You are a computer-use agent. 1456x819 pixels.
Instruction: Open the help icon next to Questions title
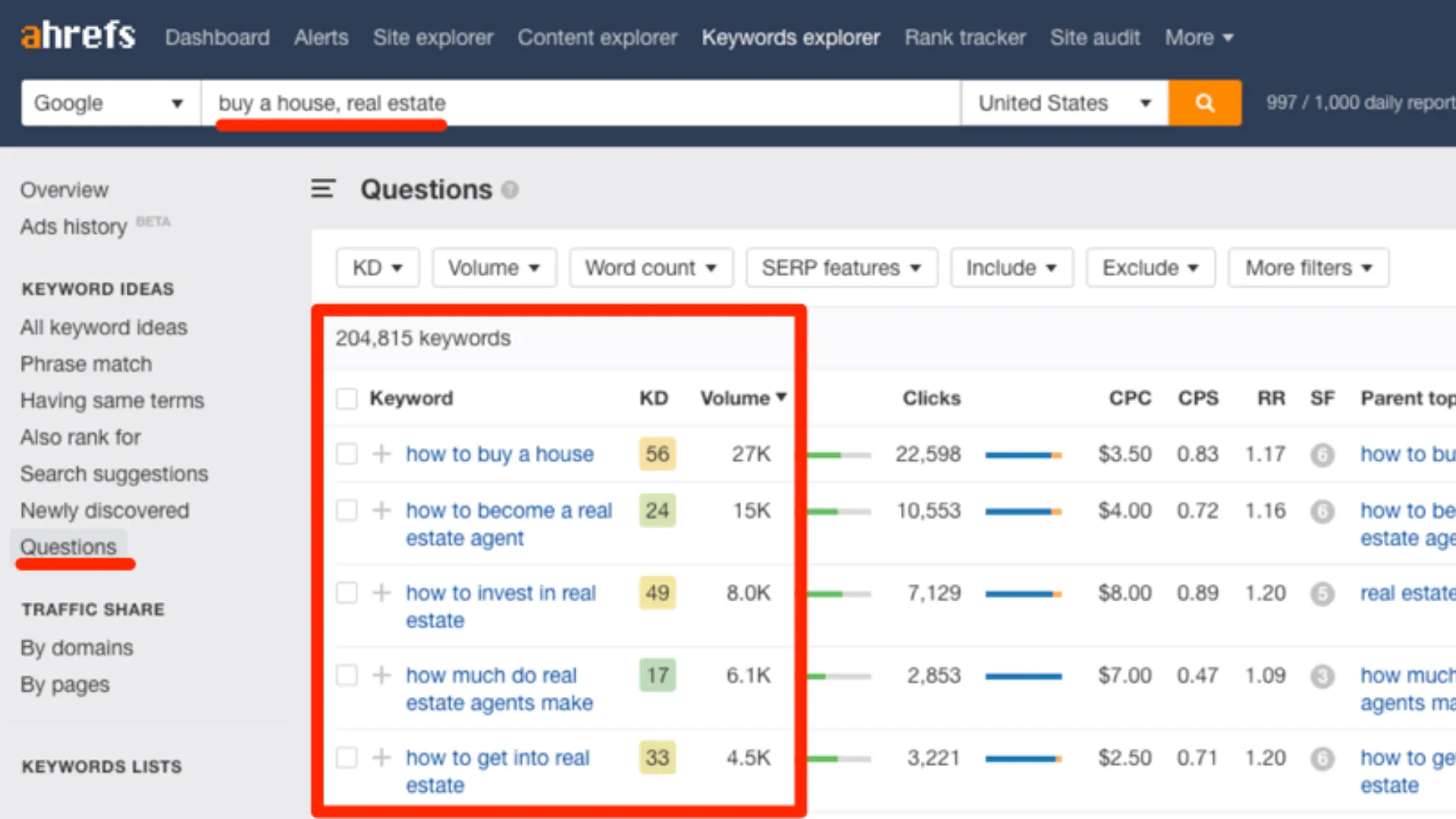coord(510,190)
